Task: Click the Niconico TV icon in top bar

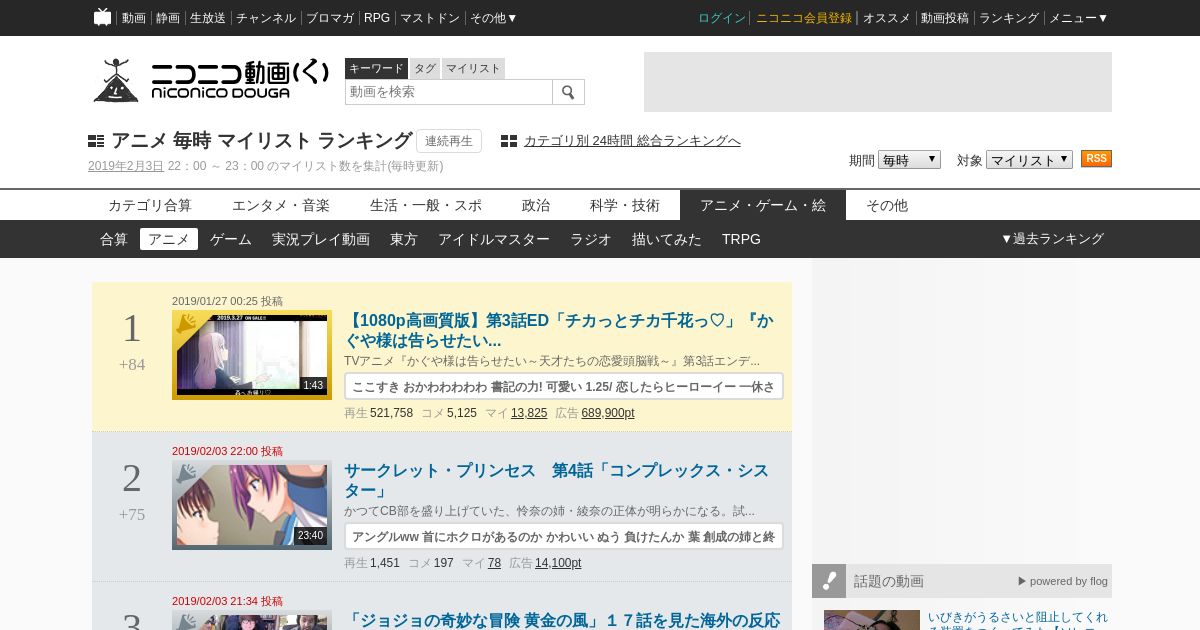Action: pos(102,17)
